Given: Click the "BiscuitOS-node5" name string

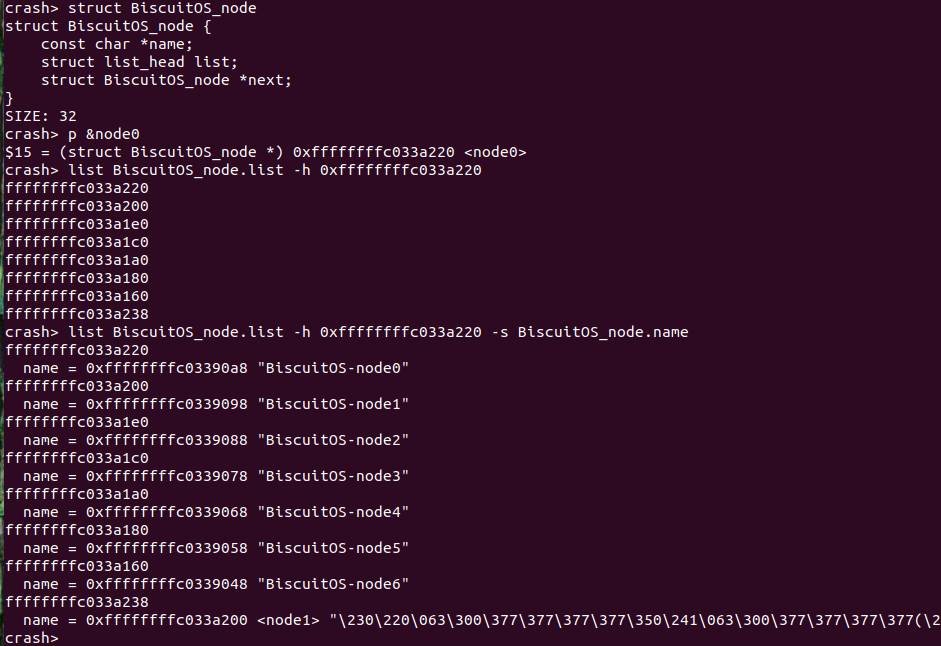Looking at the screenshot, I should tap(334, 548).
